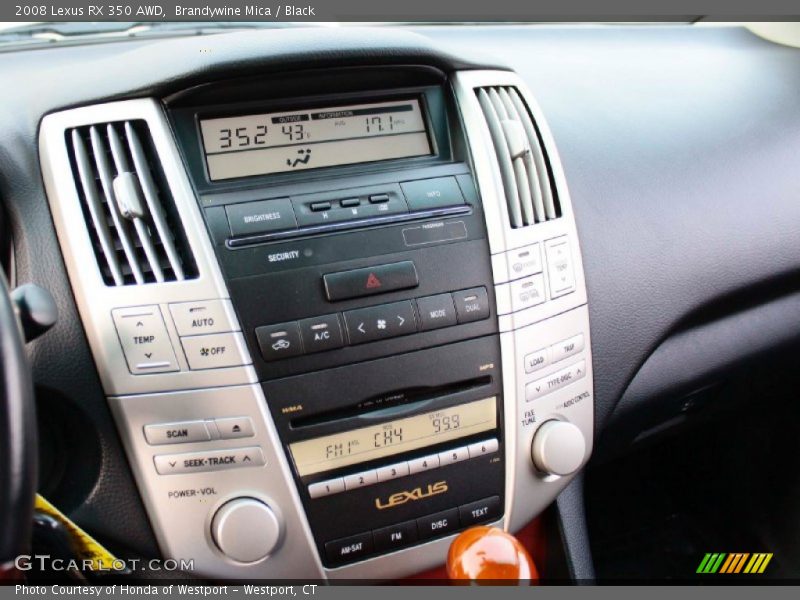Select radio preset 4
This screenshot has width=800, height=600.
pyautogui.click(x=424, y=464)
